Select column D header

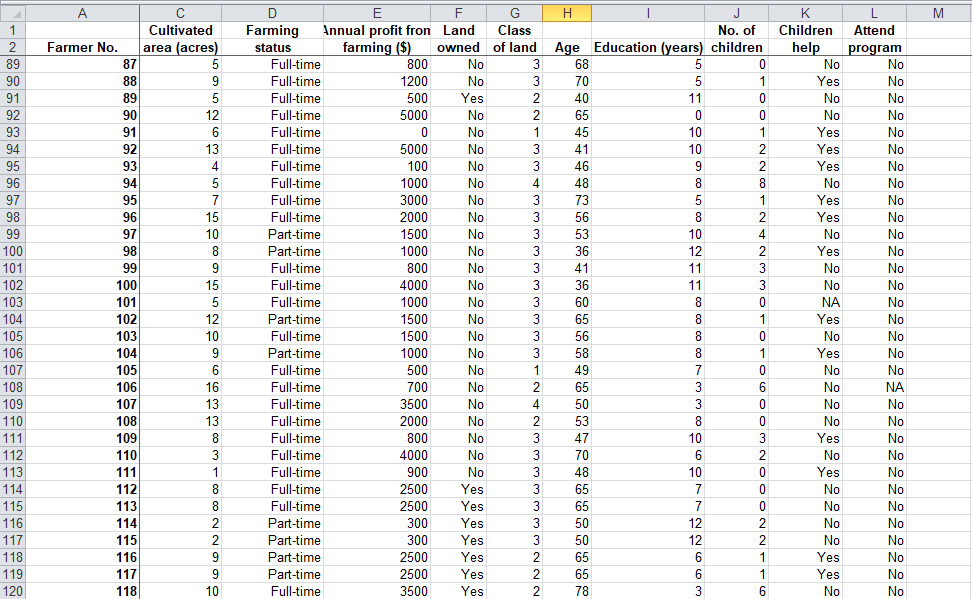tap(272, 13)
